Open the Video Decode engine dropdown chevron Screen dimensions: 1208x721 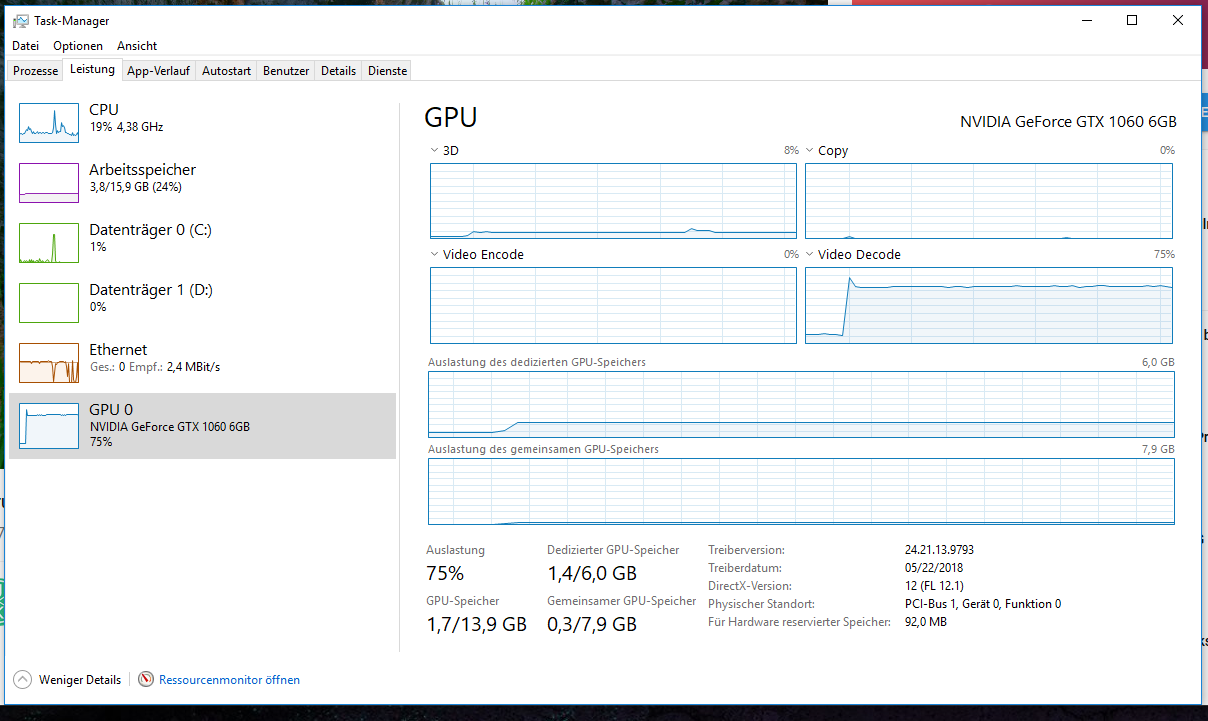pos(809,254)
